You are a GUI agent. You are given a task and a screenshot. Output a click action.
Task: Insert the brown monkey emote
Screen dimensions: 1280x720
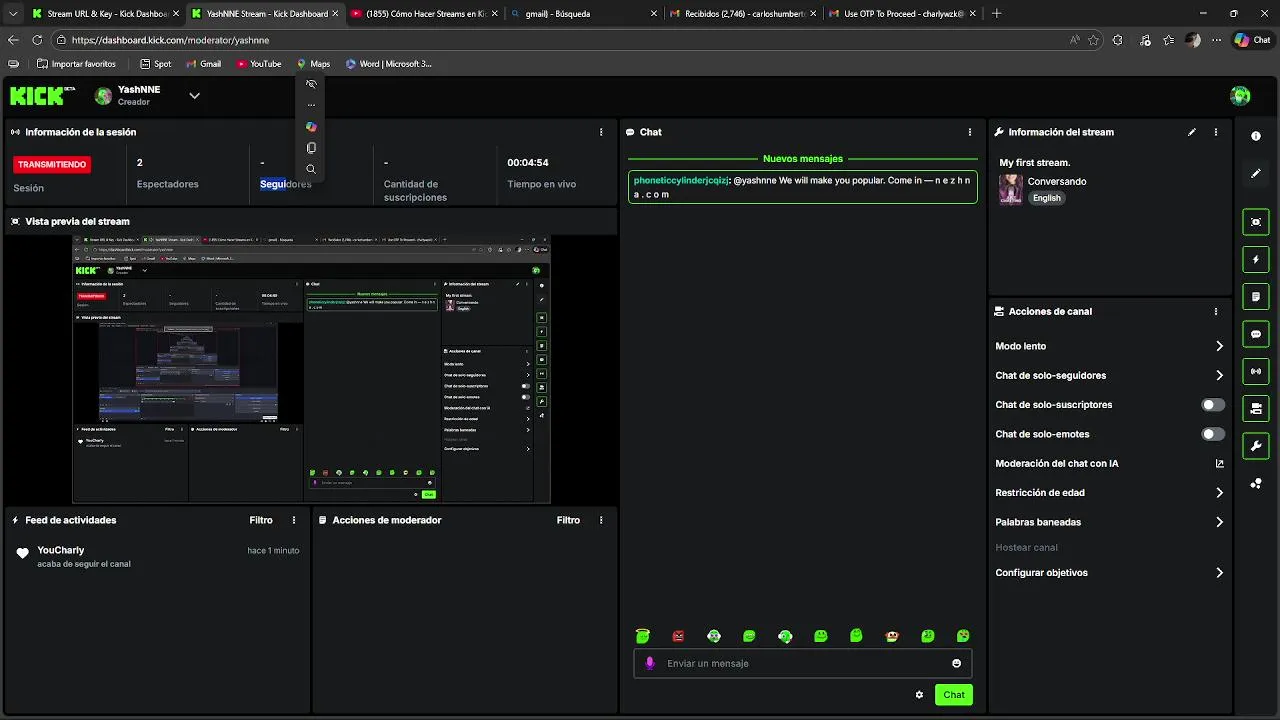coord(892,636)
